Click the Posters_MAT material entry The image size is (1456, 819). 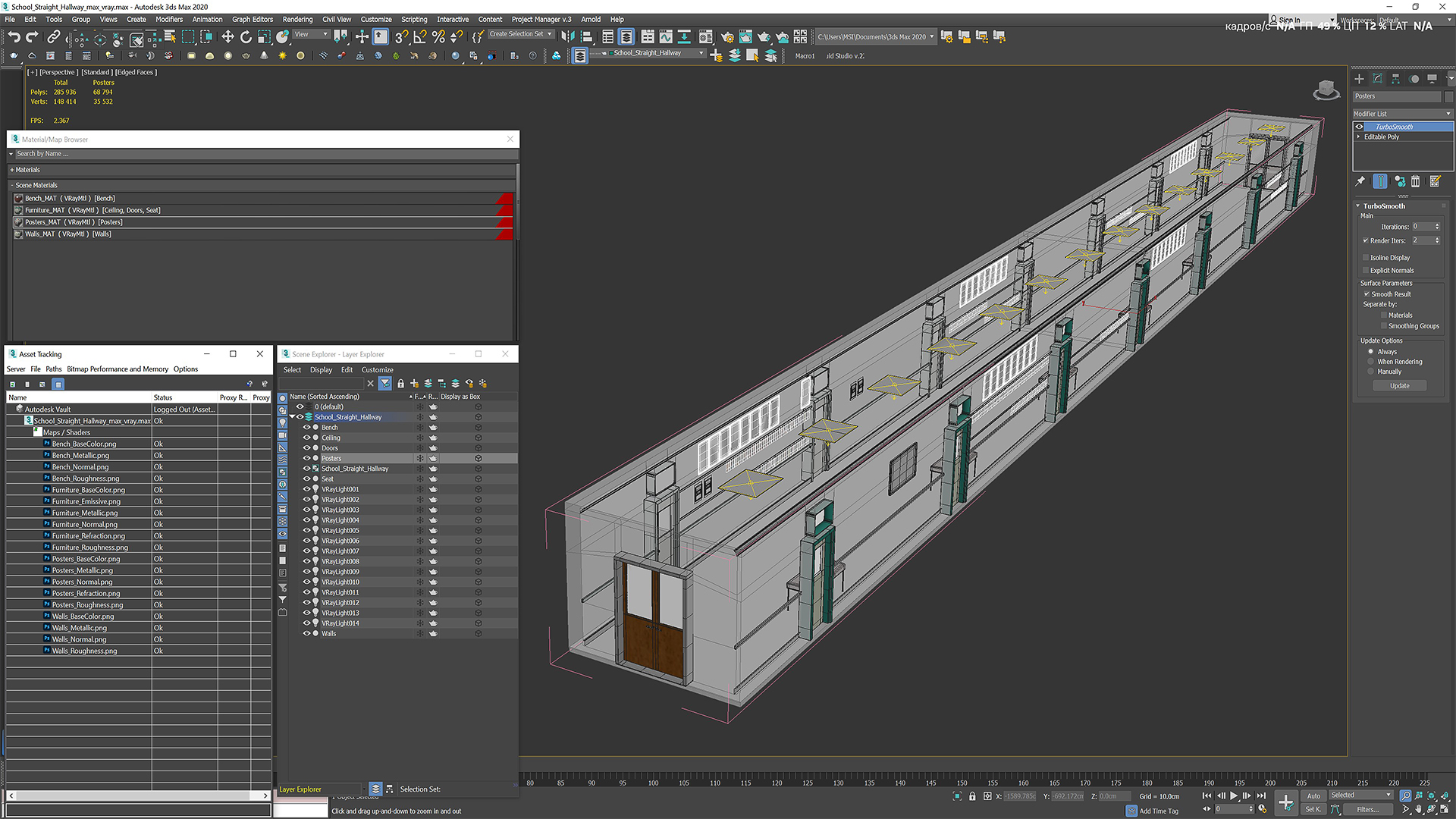pos(263,222)
